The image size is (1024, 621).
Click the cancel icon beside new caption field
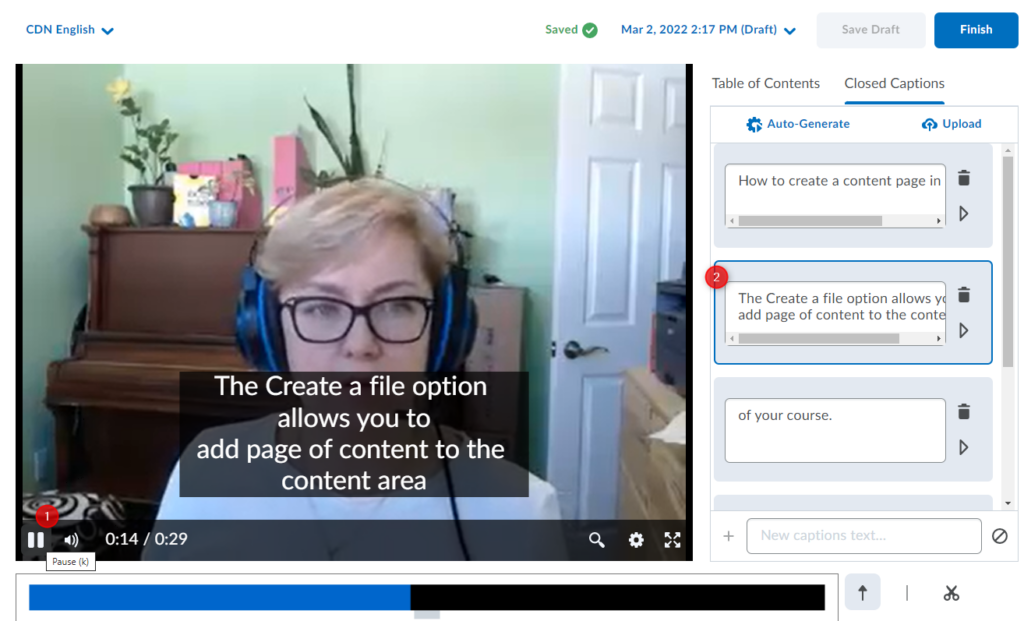click(1000, 536)
